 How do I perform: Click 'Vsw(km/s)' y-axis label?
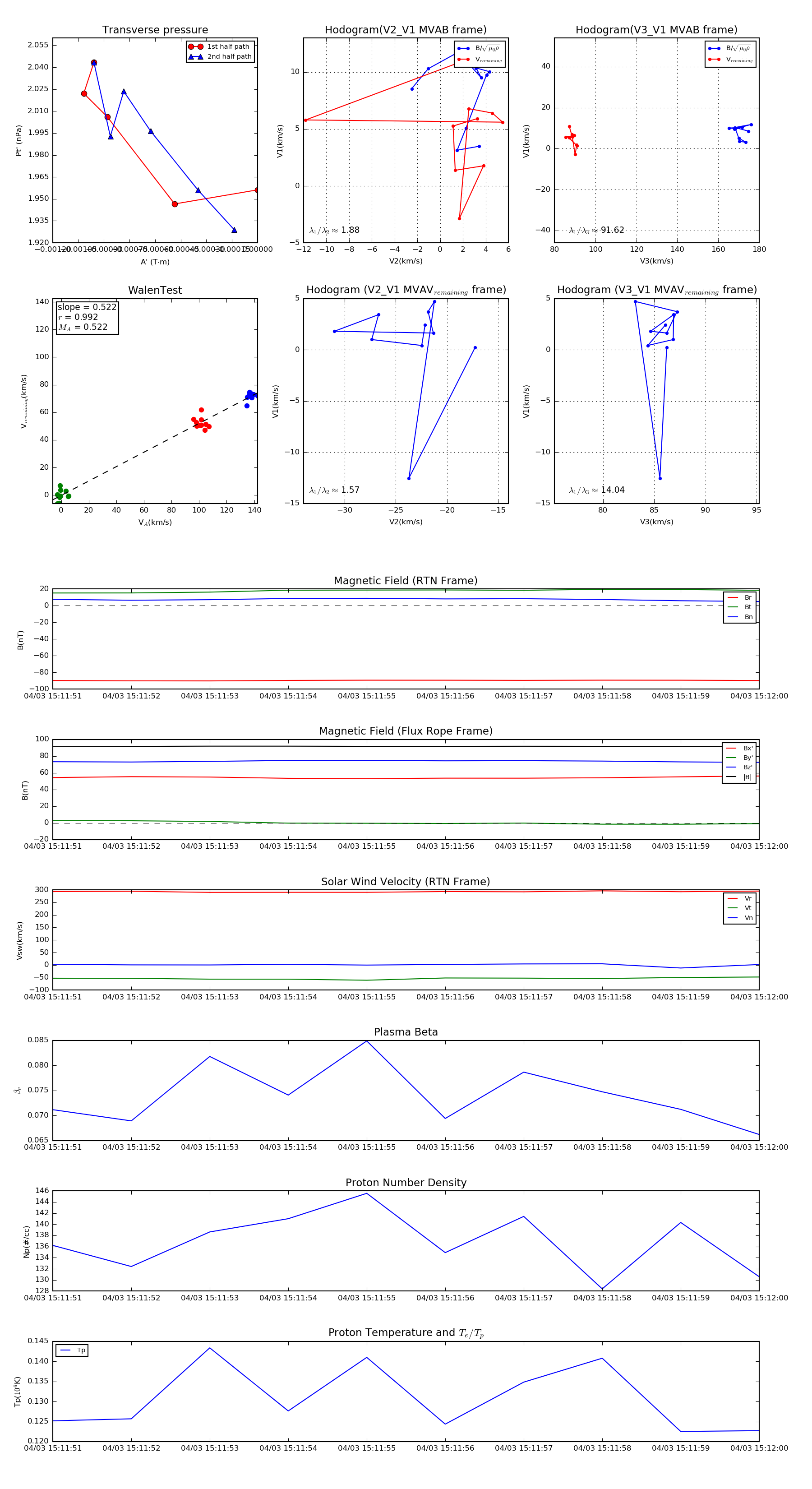(20, 940)
